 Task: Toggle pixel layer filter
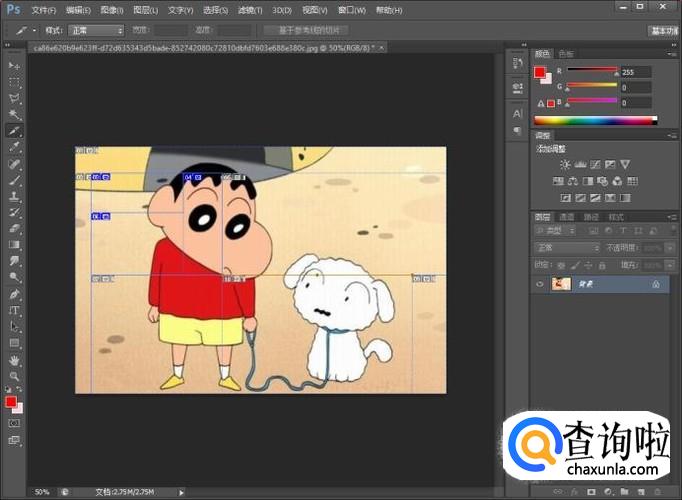click(x=594, y=231)
